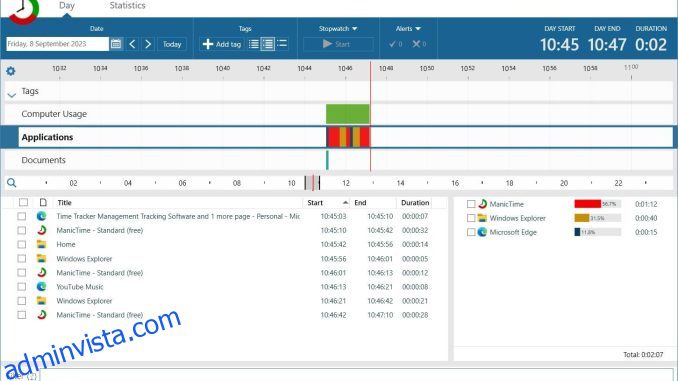Check the Time Tracker Management row checkbox

point(22,216)
